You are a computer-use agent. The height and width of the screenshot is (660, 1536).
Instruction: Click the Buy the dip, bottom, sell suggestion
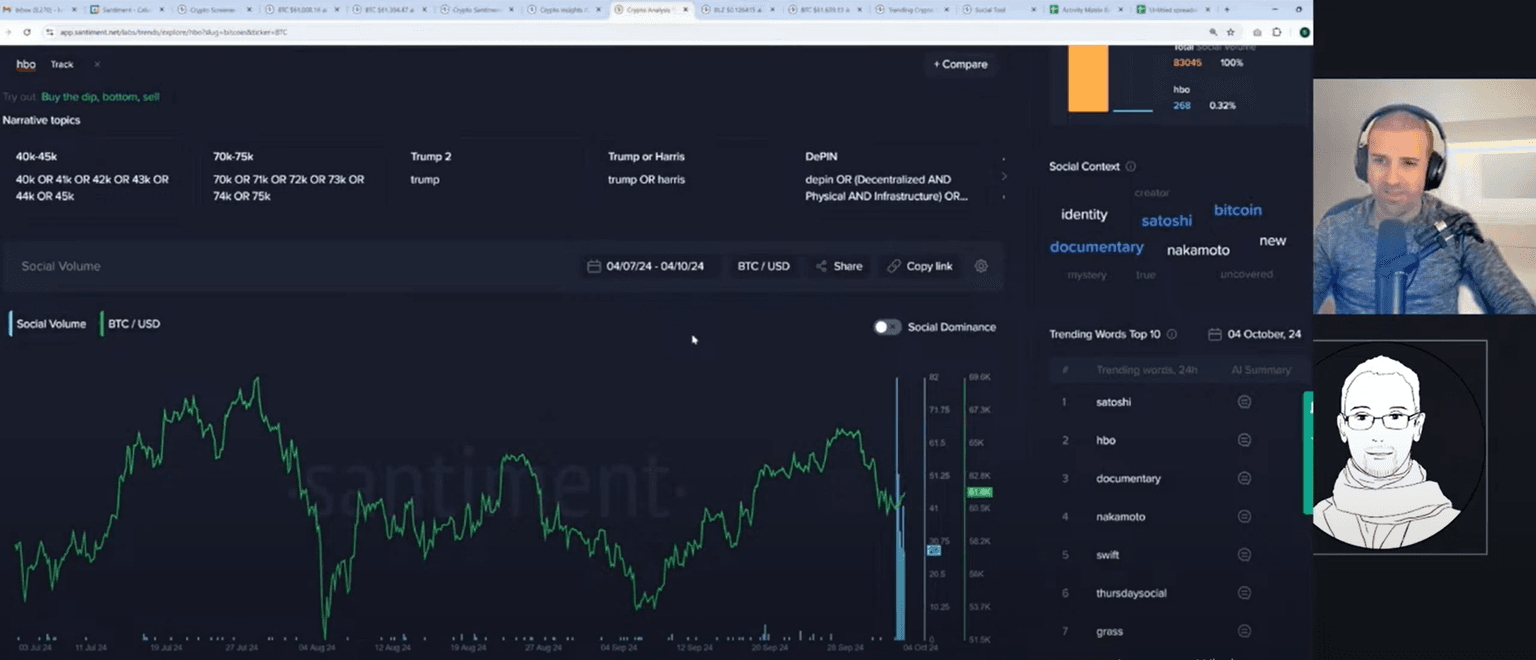(100, 97)
